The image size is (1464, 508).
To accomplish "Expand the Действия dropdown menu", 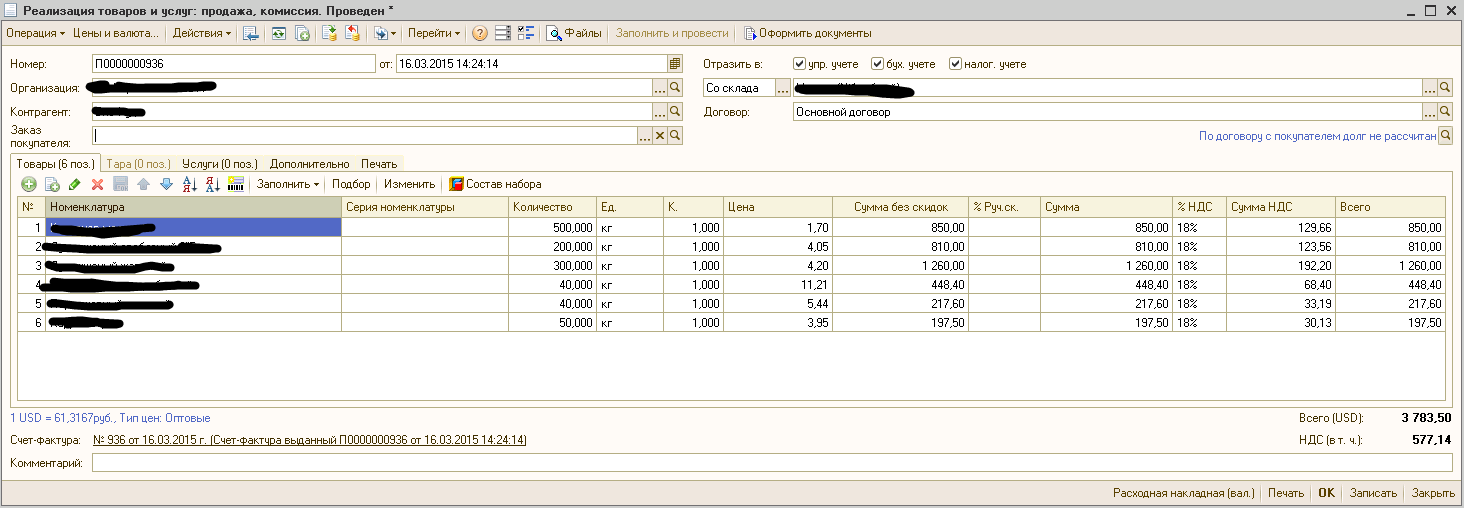I will click(x=201, y=33).
